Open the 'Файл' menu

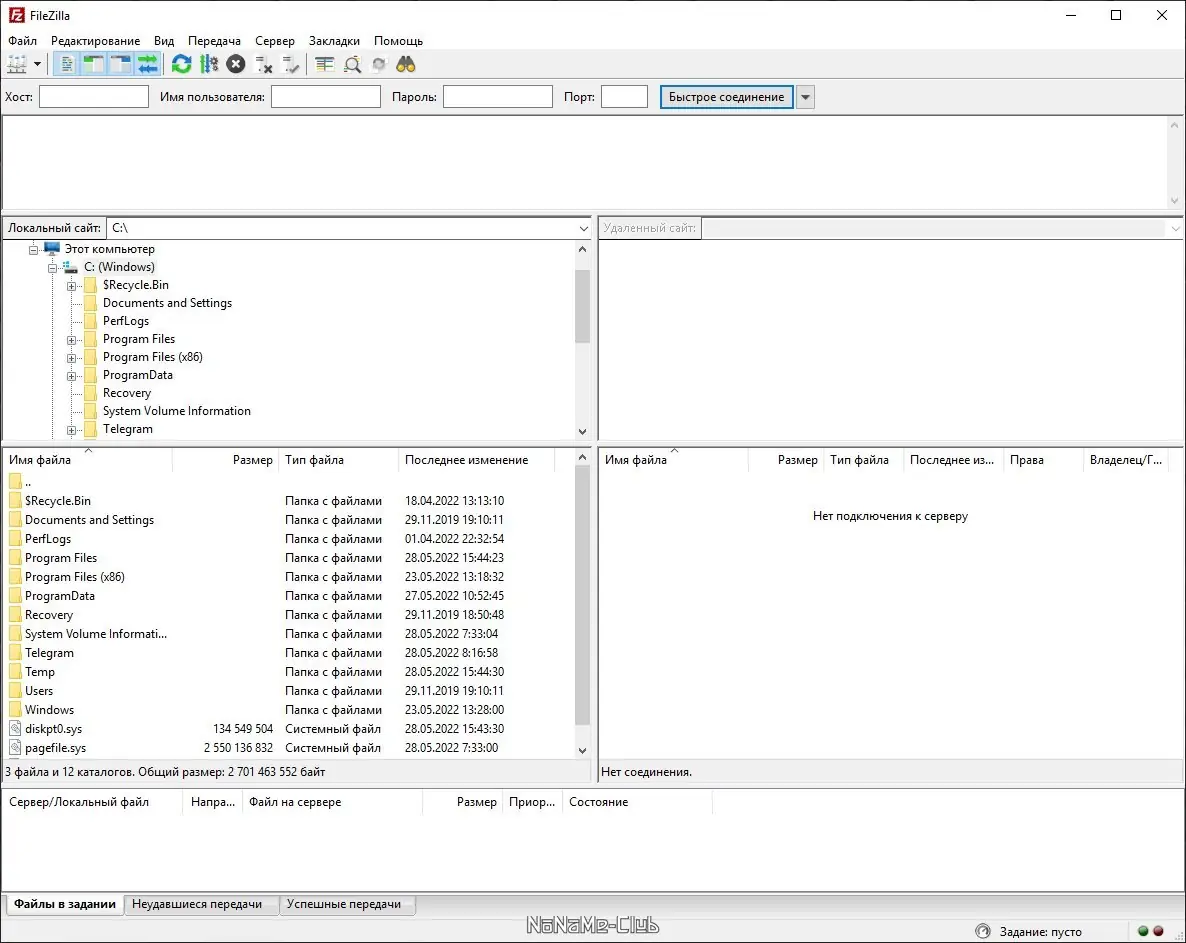point(23,41)
